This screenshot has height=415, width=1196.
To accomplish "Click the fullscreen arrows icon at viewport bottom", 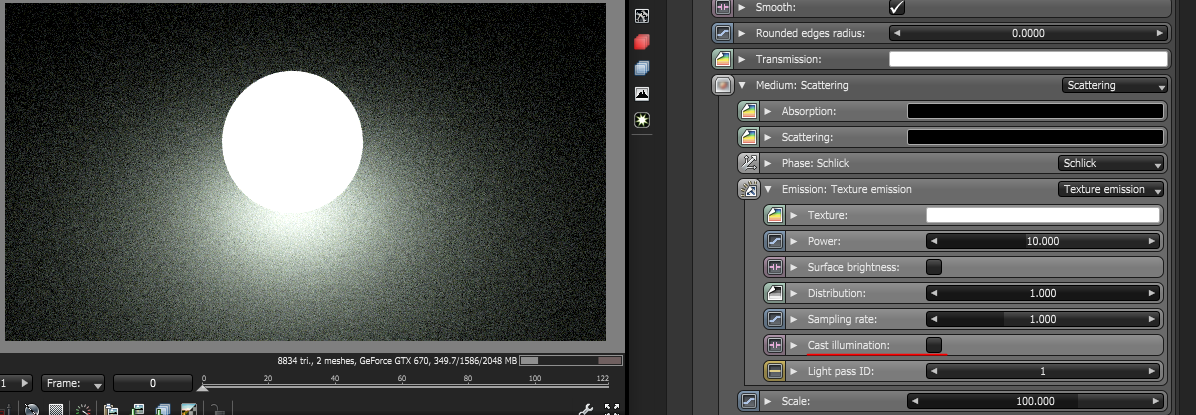I will [612, 409].
